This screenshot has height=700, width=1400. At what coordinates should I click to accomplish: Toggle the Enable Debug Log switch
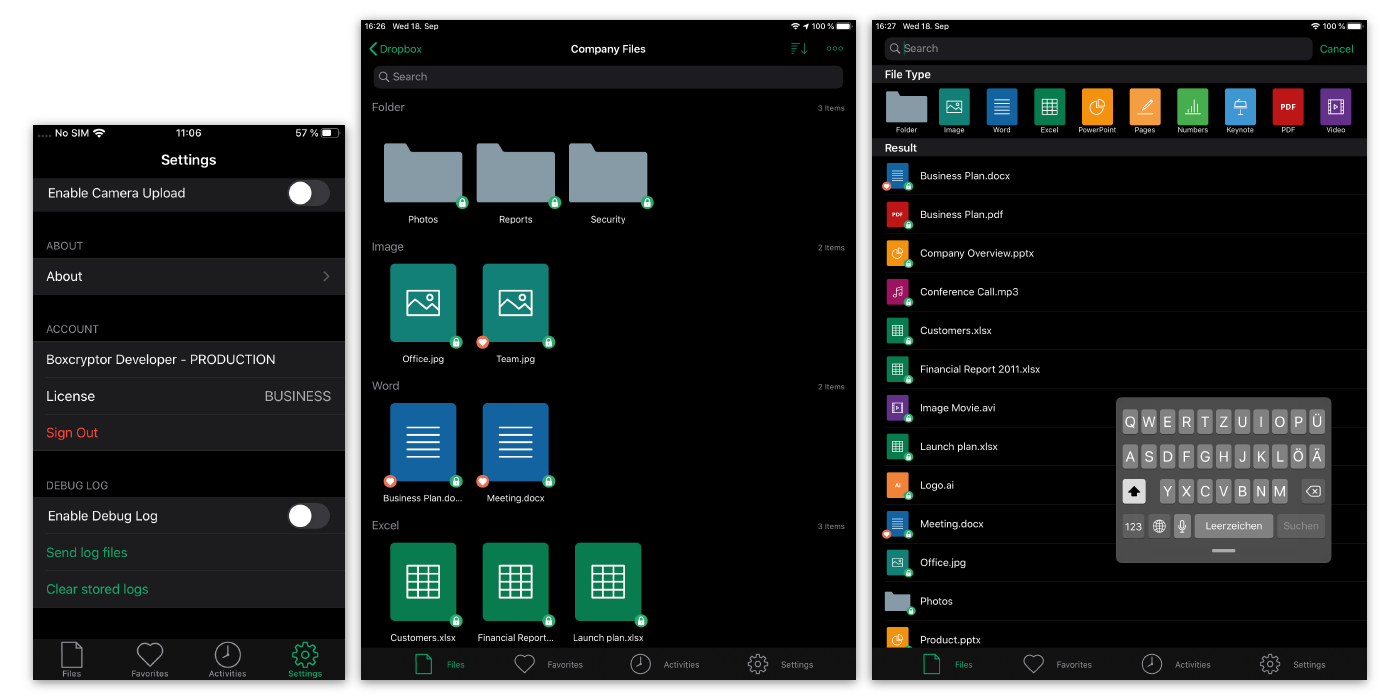(308, 516)
